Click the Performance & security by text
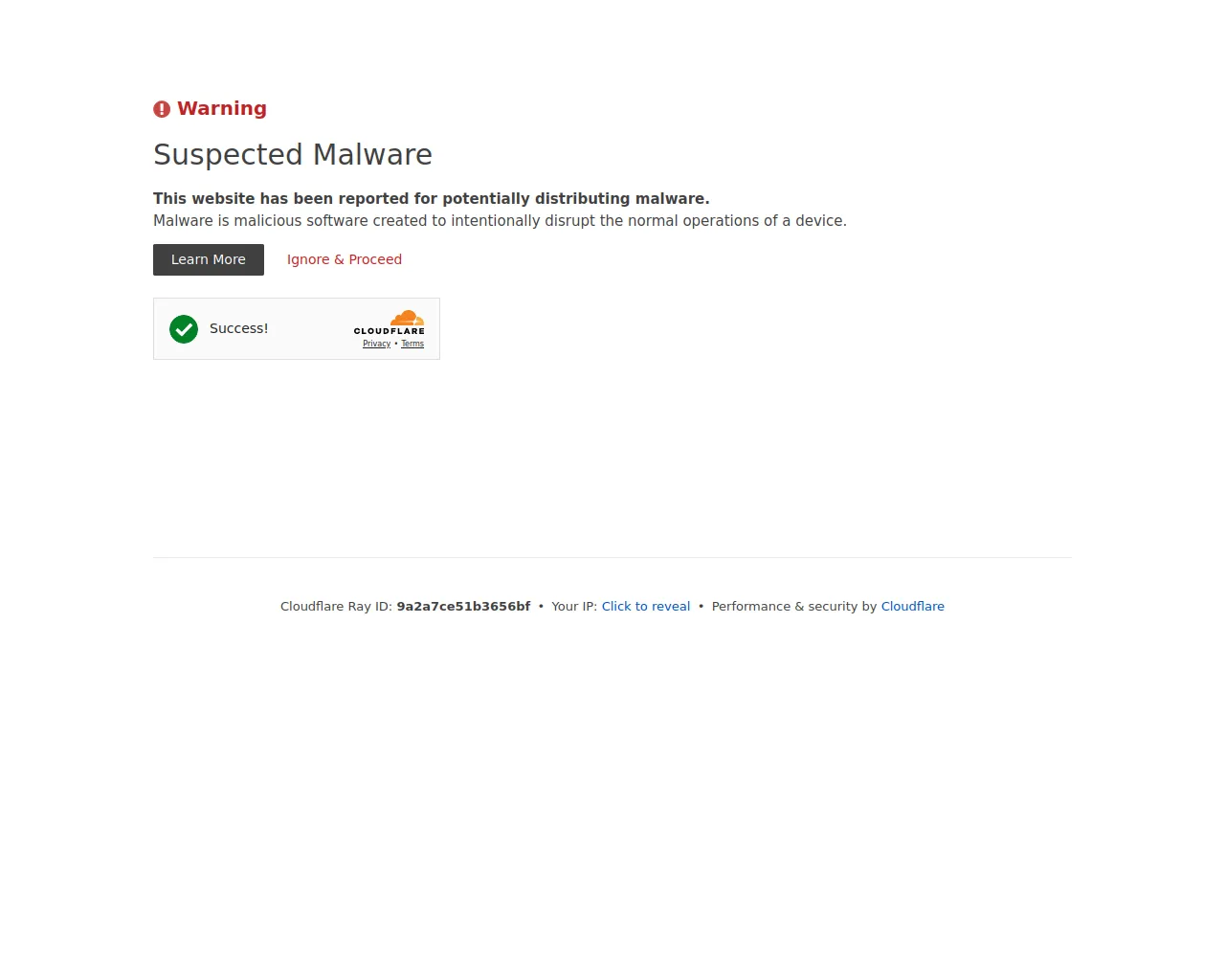1225x980 pixels. pyautogui.click(x=794, y=606)
